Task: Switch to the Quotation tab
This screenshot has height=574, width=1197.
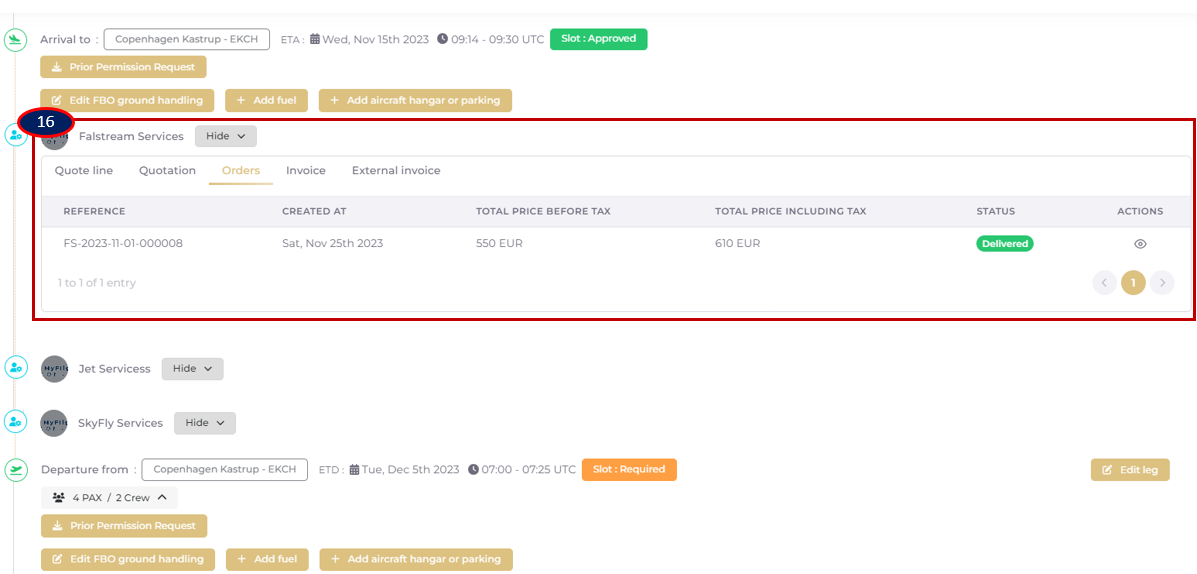Action: 167,171
